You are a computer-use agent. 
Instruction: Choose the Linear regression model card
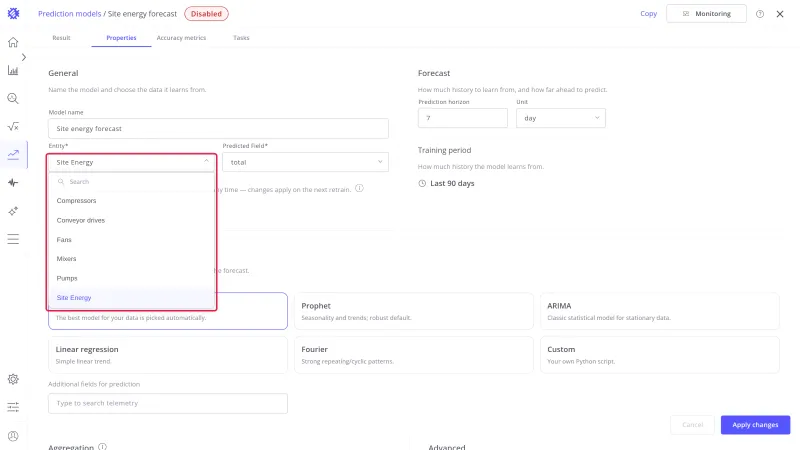pyautogui.click(x=168, y=355)
